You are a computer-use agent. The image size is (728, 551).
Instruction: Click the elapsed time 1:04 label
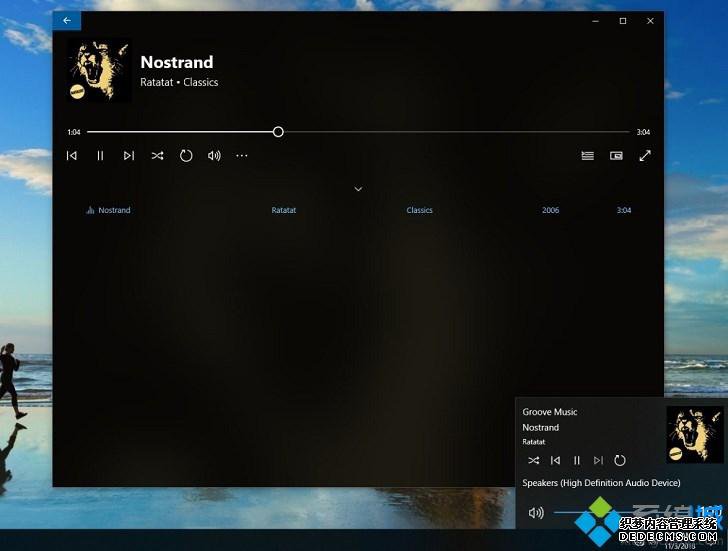point(74,132)
